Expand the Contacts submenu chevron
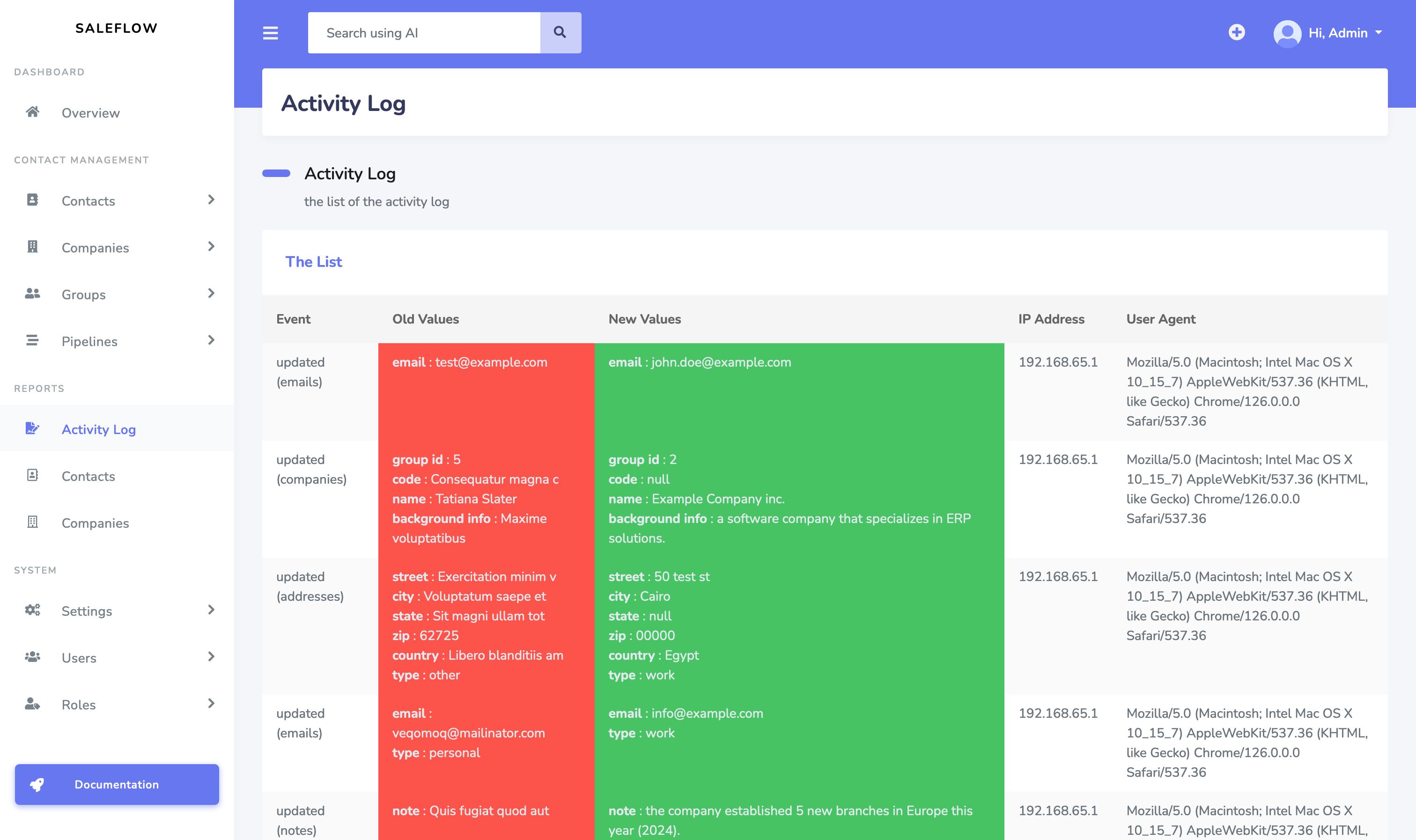Screen dimensions: 1416x840 [211, 200]
